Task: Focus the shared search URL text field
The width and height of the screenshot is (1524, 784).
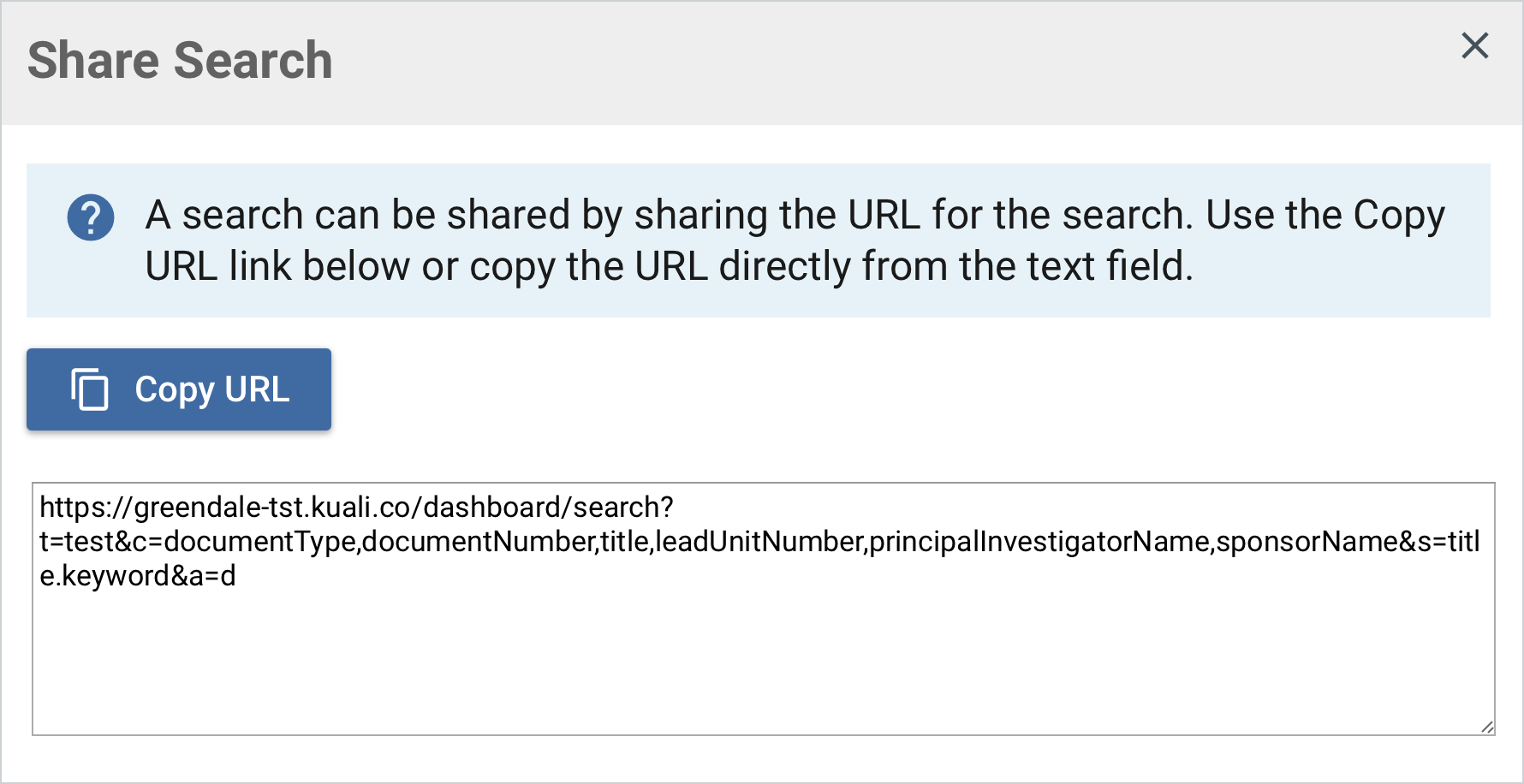Action: tap(764, 609)
